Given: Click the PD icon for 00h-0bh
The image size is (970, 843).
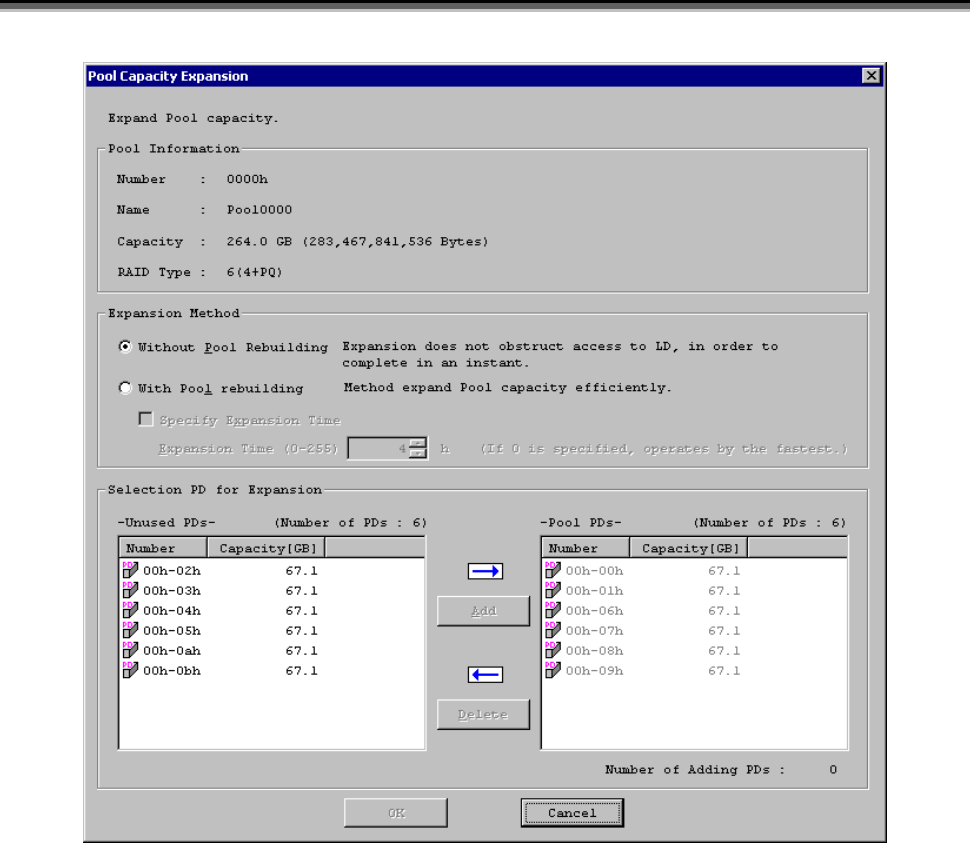Looking at the screenshot, I should click(x=129, y=670).
